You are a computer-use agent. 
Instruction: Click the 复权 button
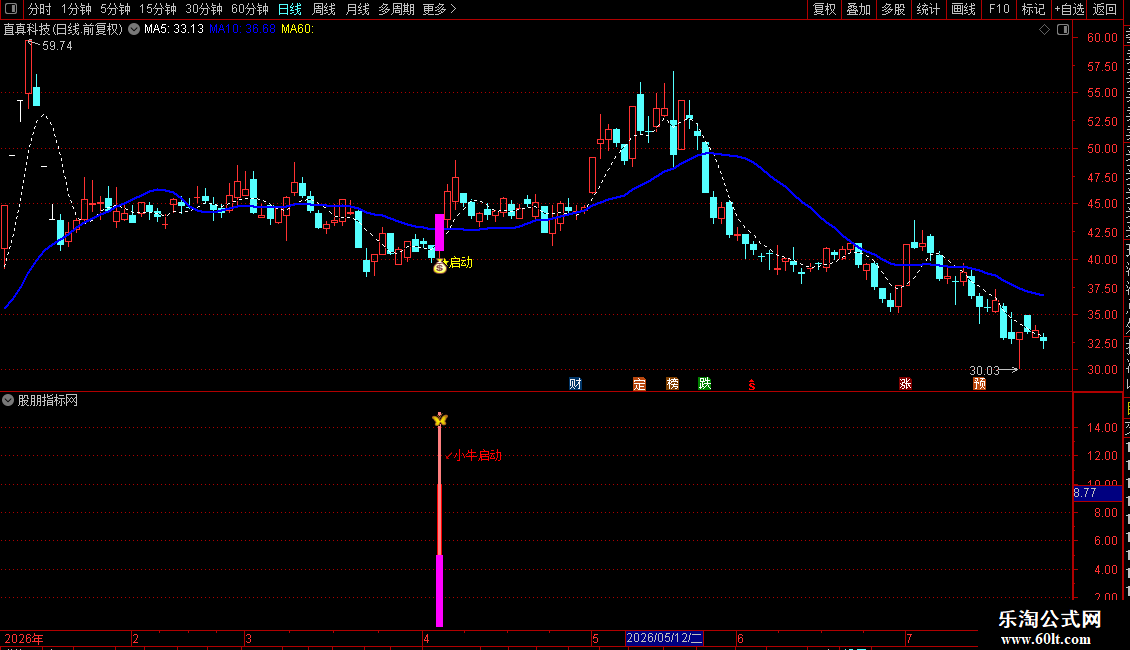click(x=824, y=9)
